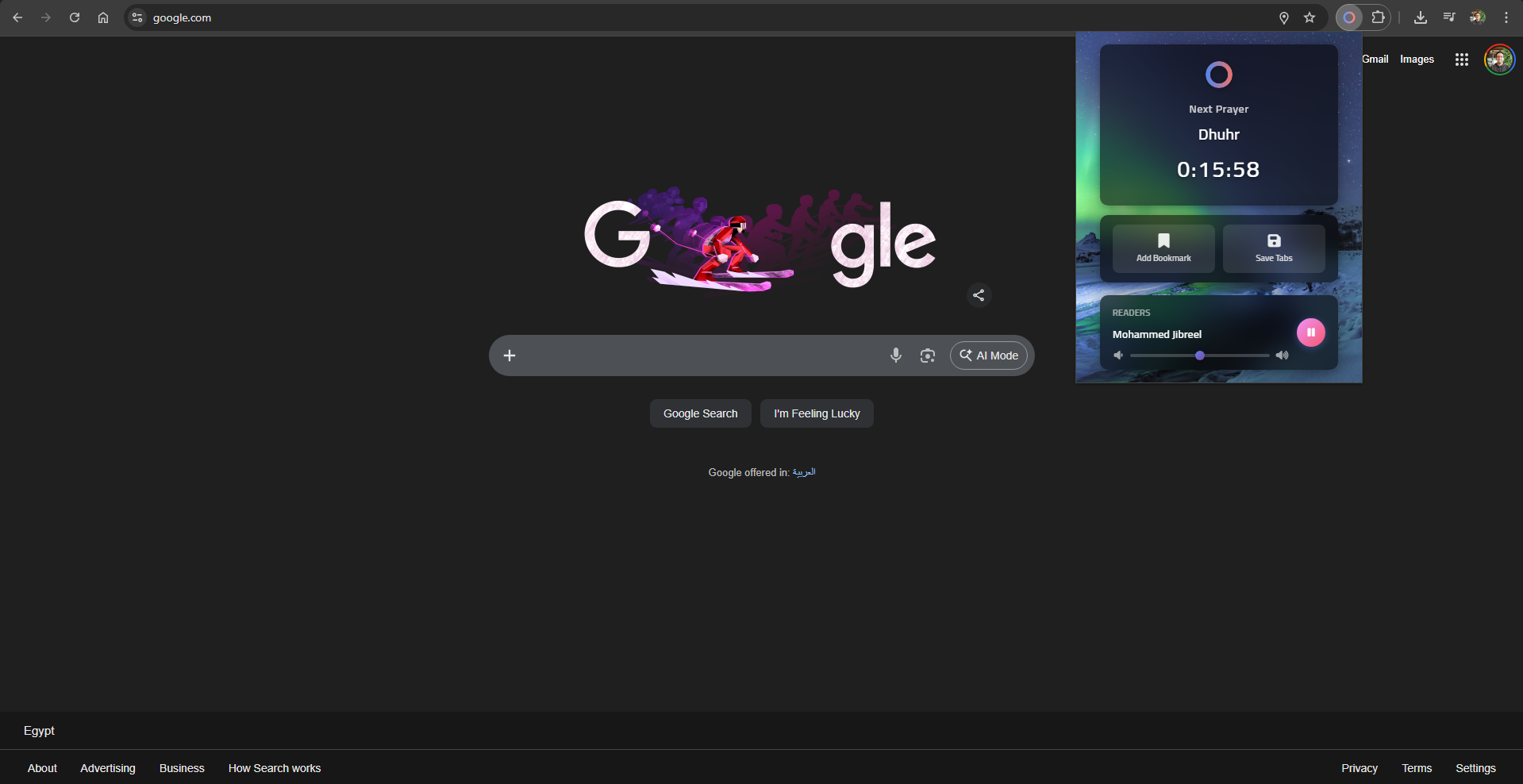Click the I'm Feeling Lucky button

tap(816, 413)
